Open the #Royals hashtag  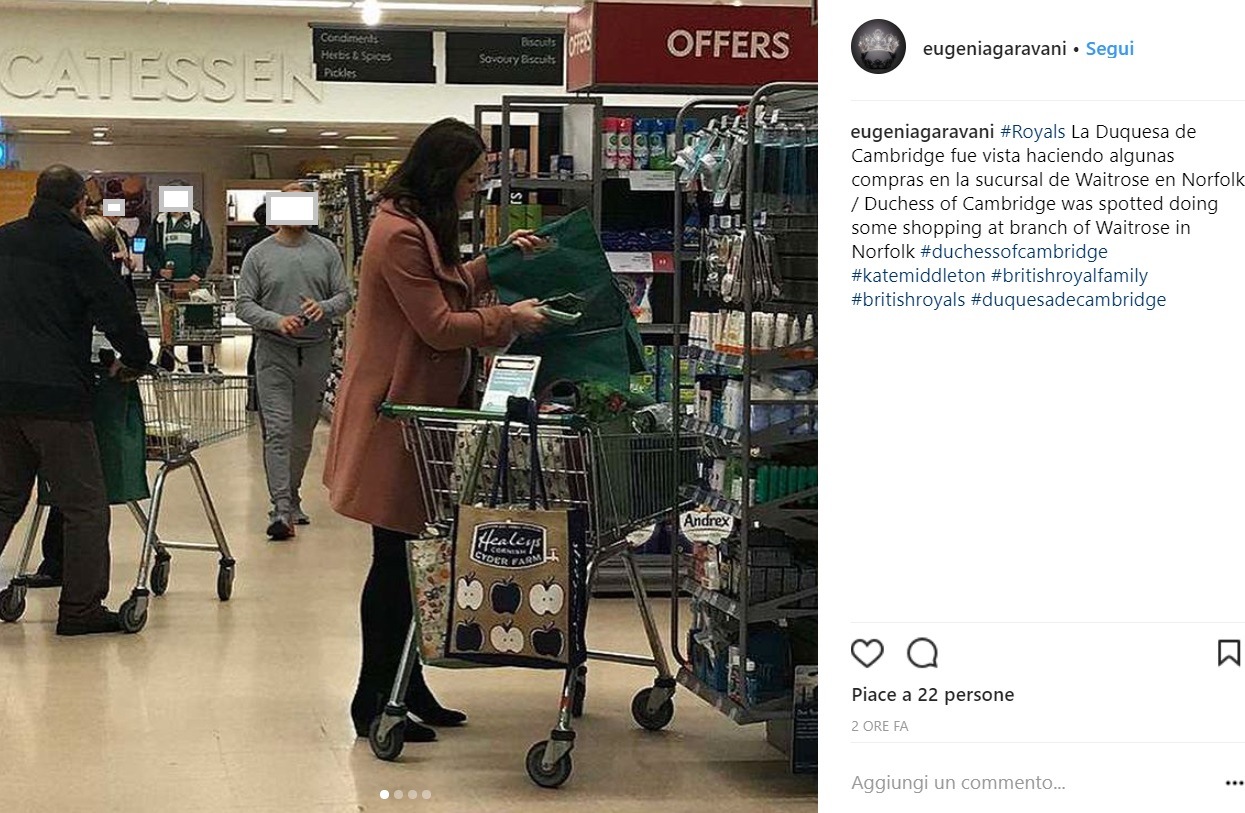pyautogui.click(x=1033, y=132)
